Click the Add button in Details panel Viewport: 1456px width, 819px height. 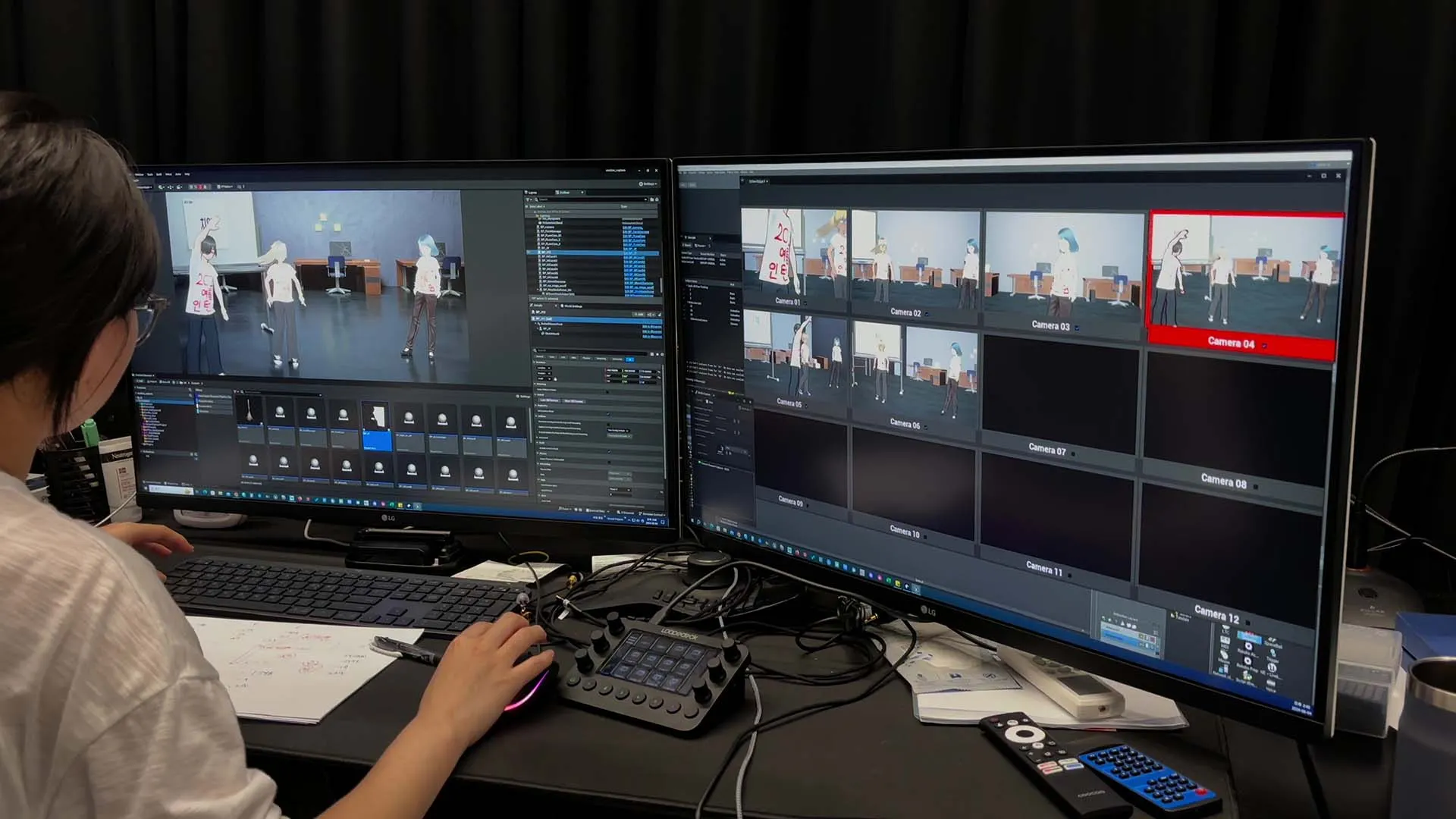(639, 314)
